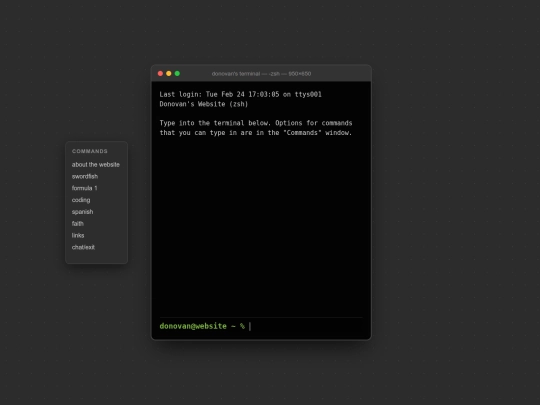
Task: Open the coding command
Action: click(x=81, y=200)
